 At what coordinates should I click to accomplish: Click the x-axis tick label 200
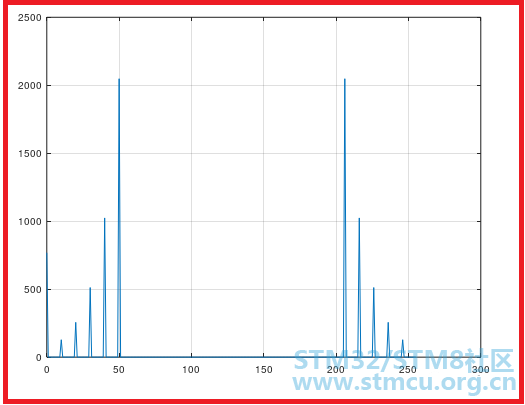pos(336,370)
